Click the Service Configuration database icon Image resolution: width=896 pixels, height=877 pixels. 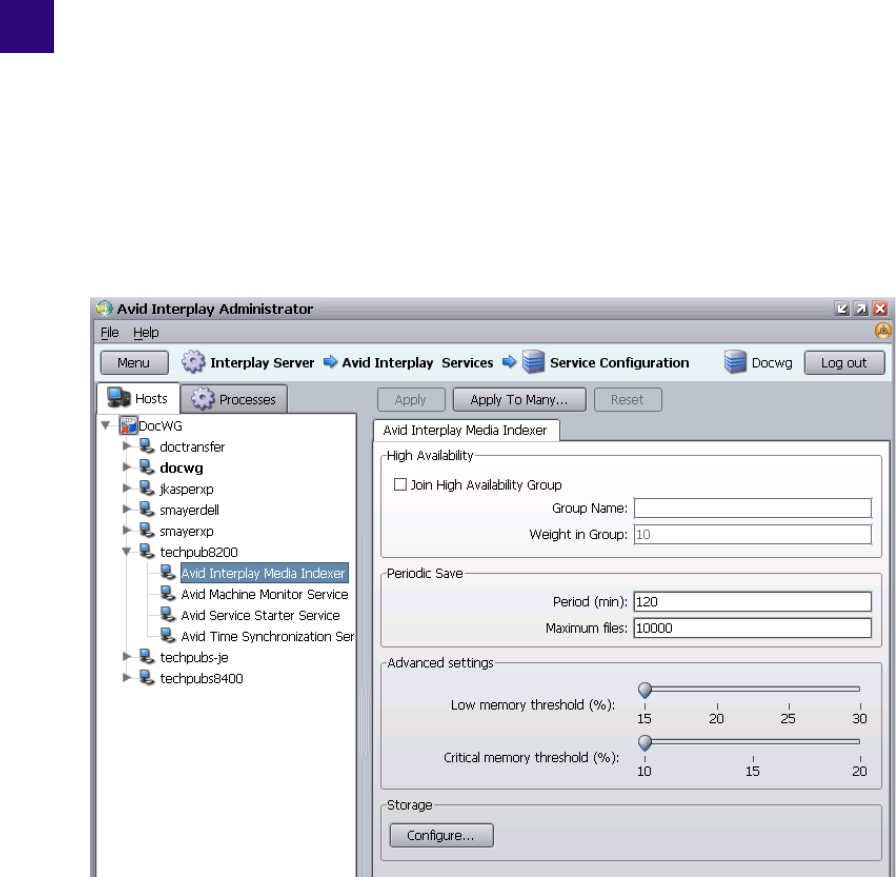533,362
